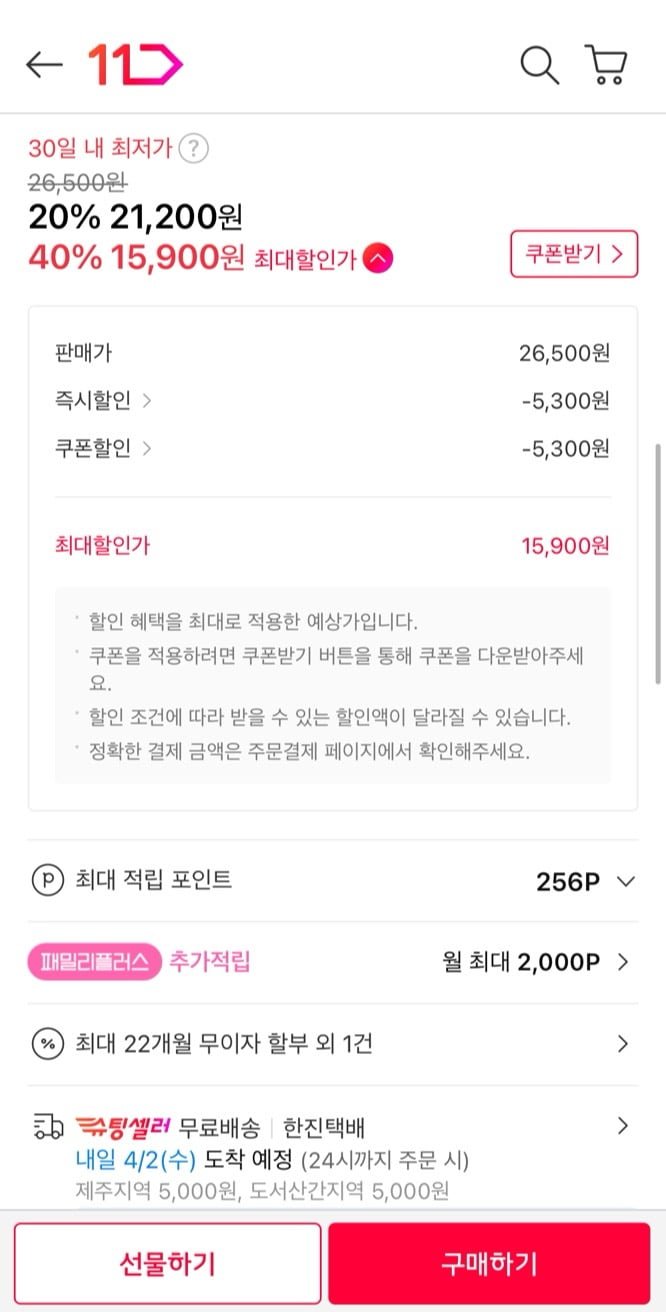
Task: Click the page scrollbar on right edge
Action: pyautogui.click(x=657, y=563)
